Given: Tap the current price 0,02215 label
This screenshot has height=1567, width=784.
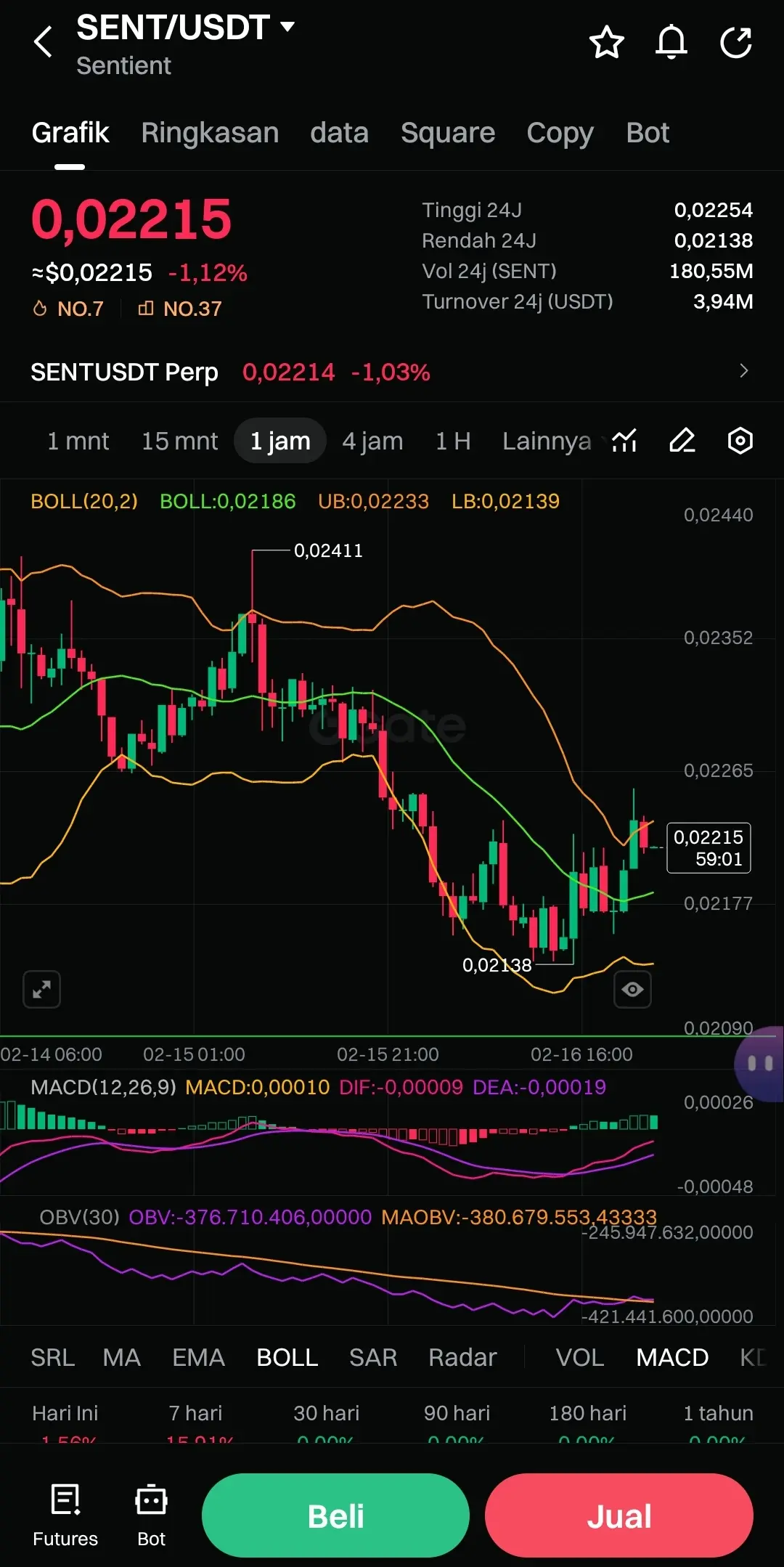Looking at the screenshot, I should click(x=131, y=219).
